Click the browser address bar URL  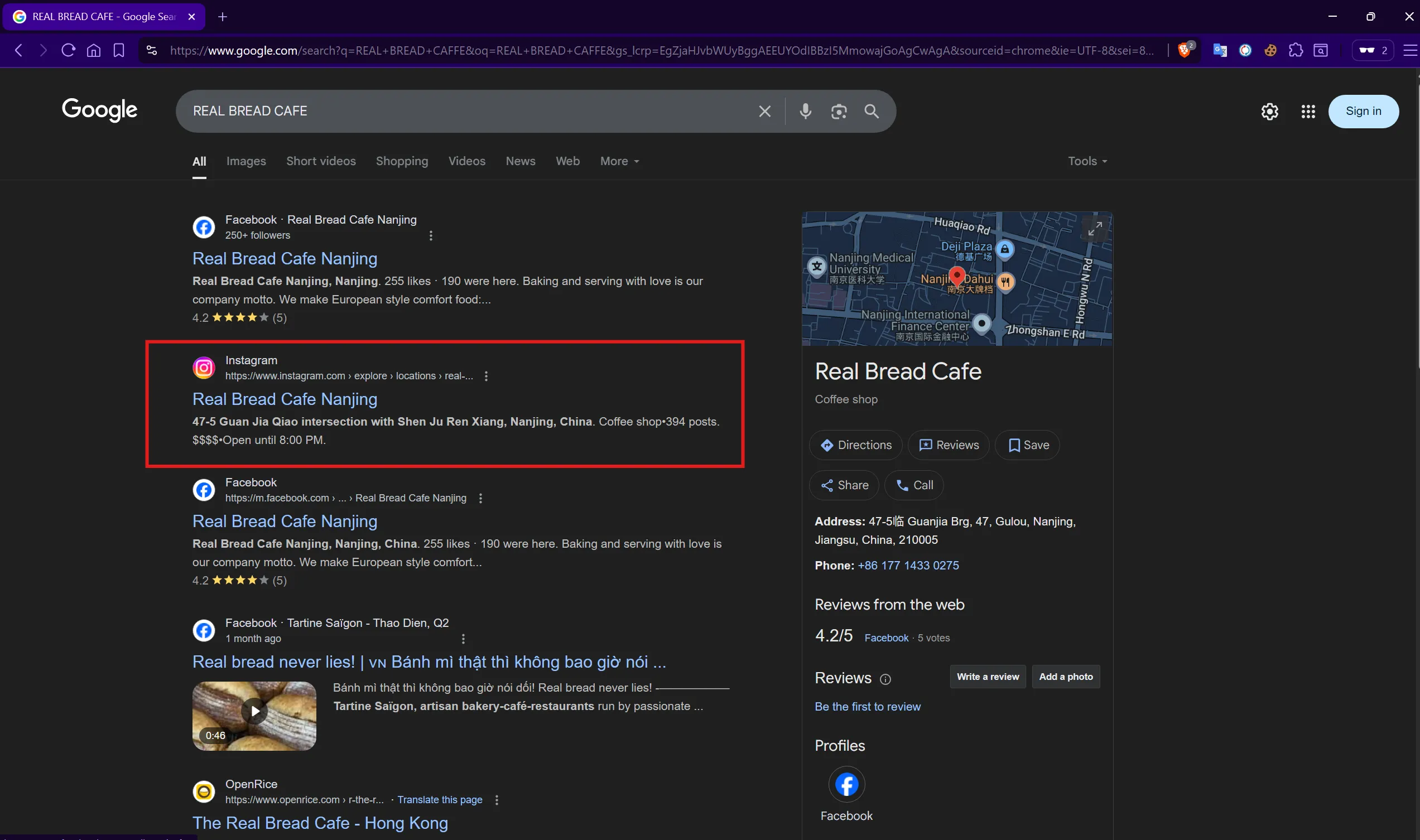click(661, 50)
